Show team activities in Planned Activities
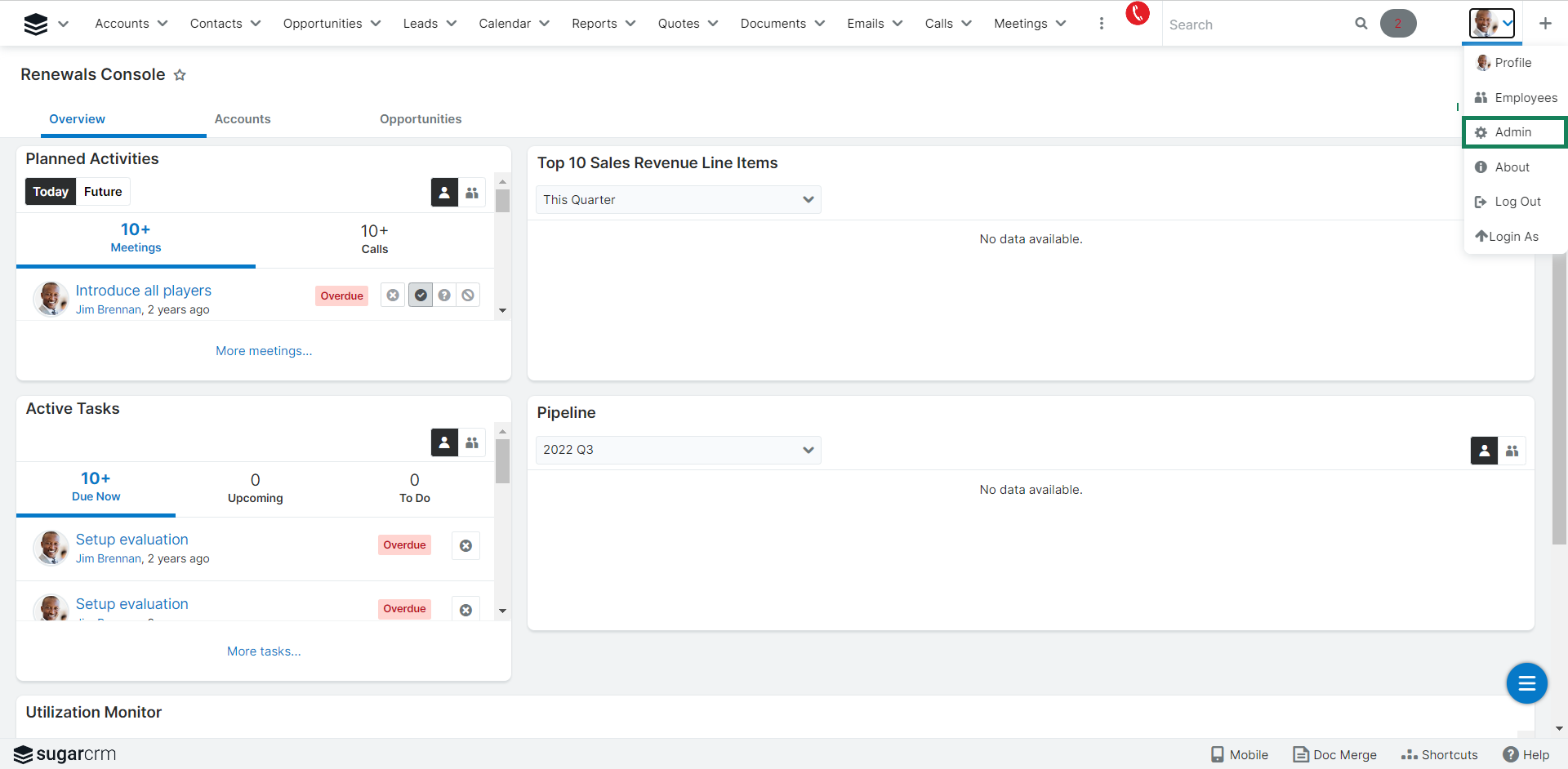Screen dimensions: 1568x769 pos(472,193)
